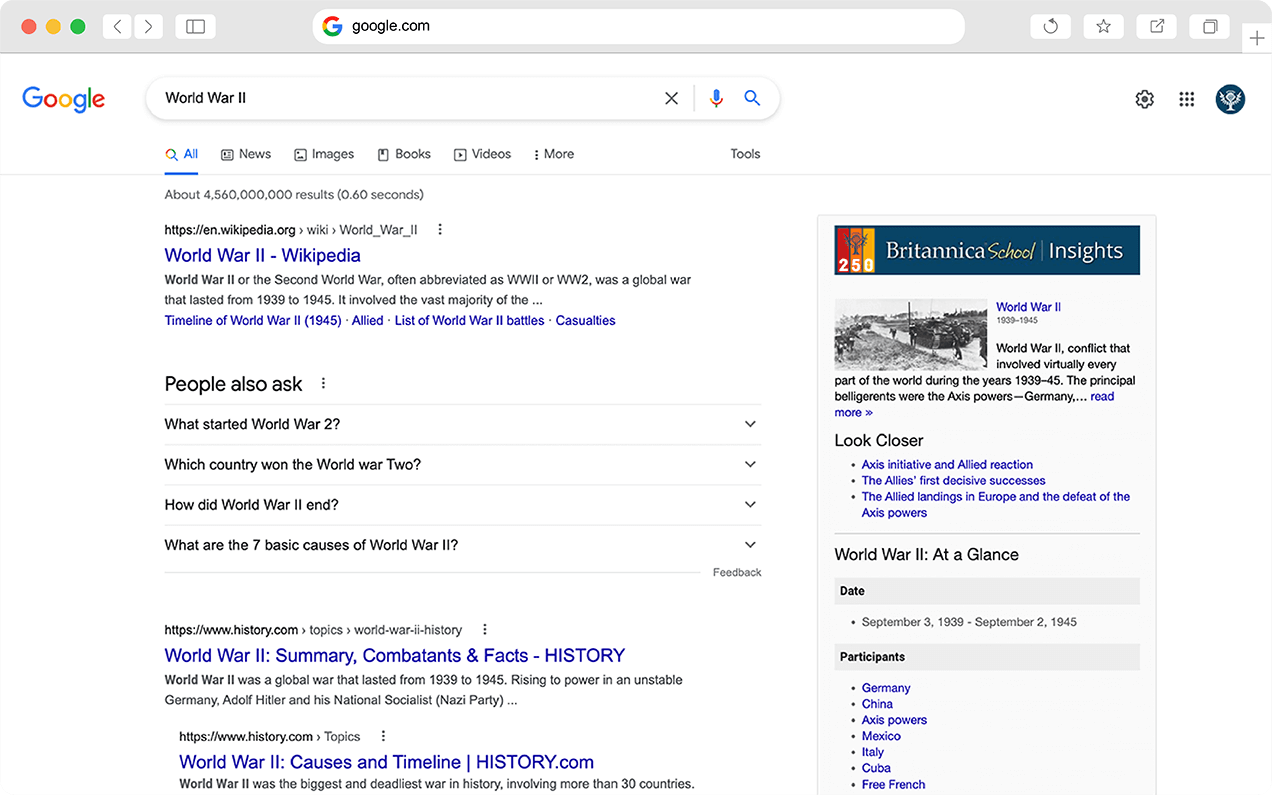Switch to the News tab
The width and height of the screenshot is (1272, 795).
click(x=246, y=154)
